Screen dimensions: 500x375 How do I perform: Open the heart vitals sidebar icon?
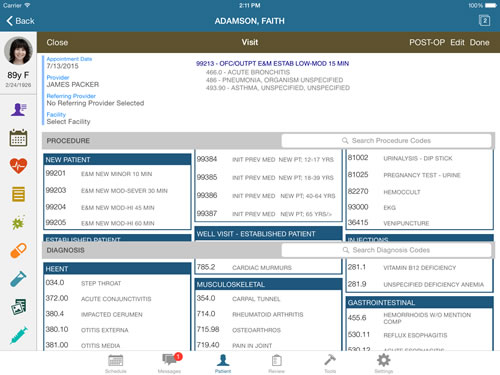[18, 165]
